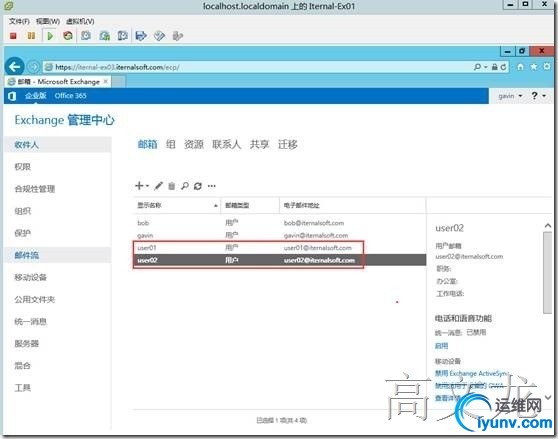Sort by display name column arrow
This screenshot has width=558, height=439.
216,206
